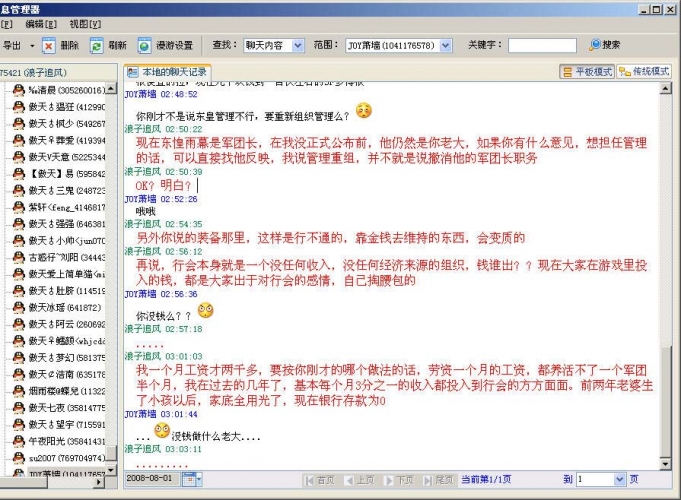Go to 上页 previous page
The width and height of the screenshot is (681, 500).
coord(358,480)
